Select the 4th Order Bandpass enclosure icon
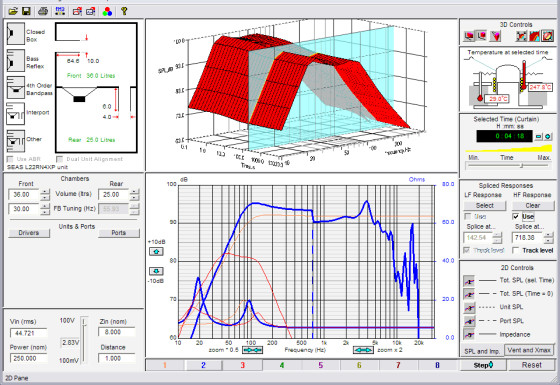560x385 pixels. pos(16,87)
